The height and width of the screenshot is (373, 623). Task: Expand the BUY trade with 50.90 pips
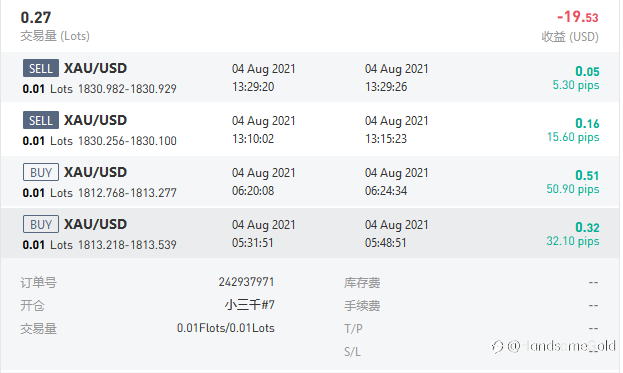click(x=310, y=181)
